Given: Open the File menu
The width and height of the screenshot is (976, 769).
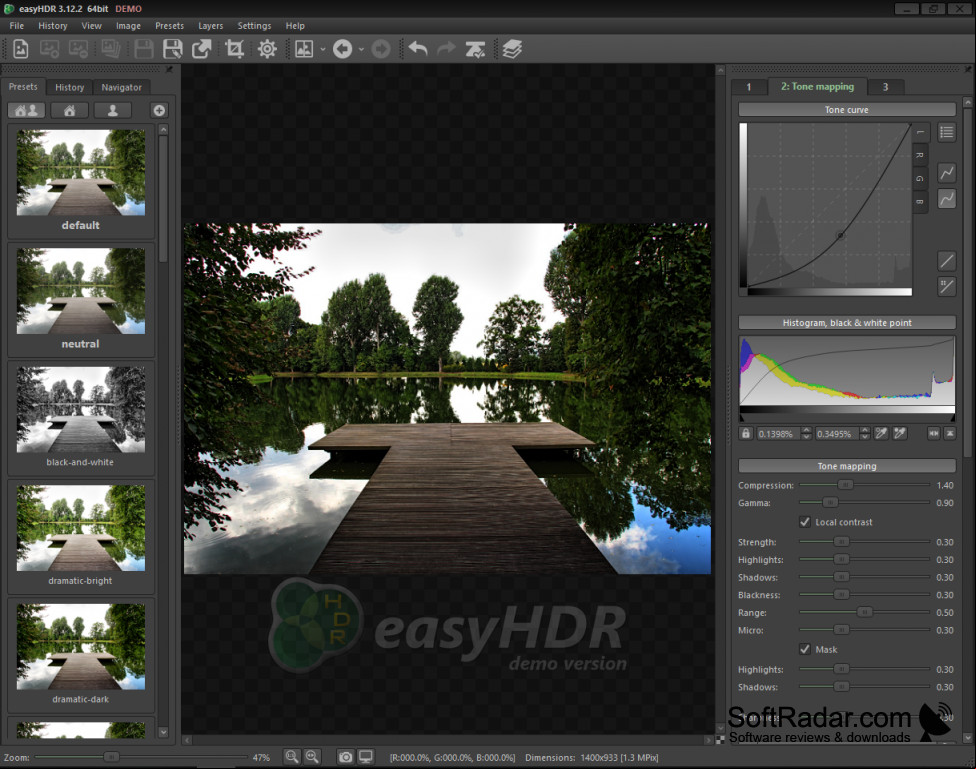Looking at the screenshot, I should pyautogui.click(x=17, y=26).
